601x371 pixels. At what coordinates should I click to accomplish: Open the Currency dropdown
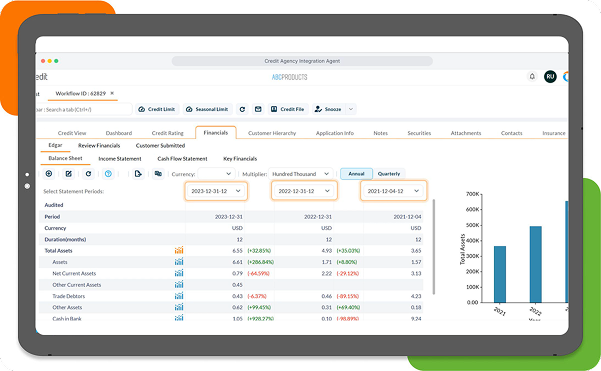(x=217, y=174)
